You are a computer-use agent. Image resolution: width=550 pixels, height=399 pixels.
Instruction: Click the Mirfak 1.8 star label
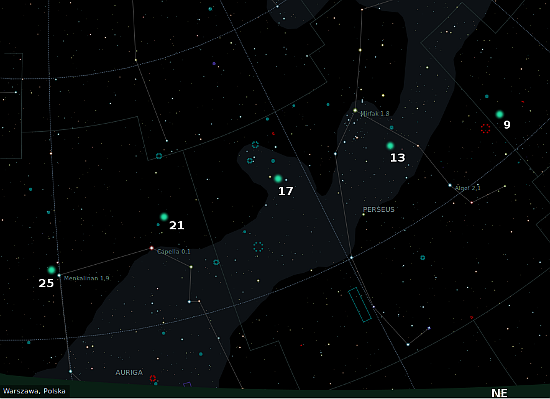coord(375,114)
